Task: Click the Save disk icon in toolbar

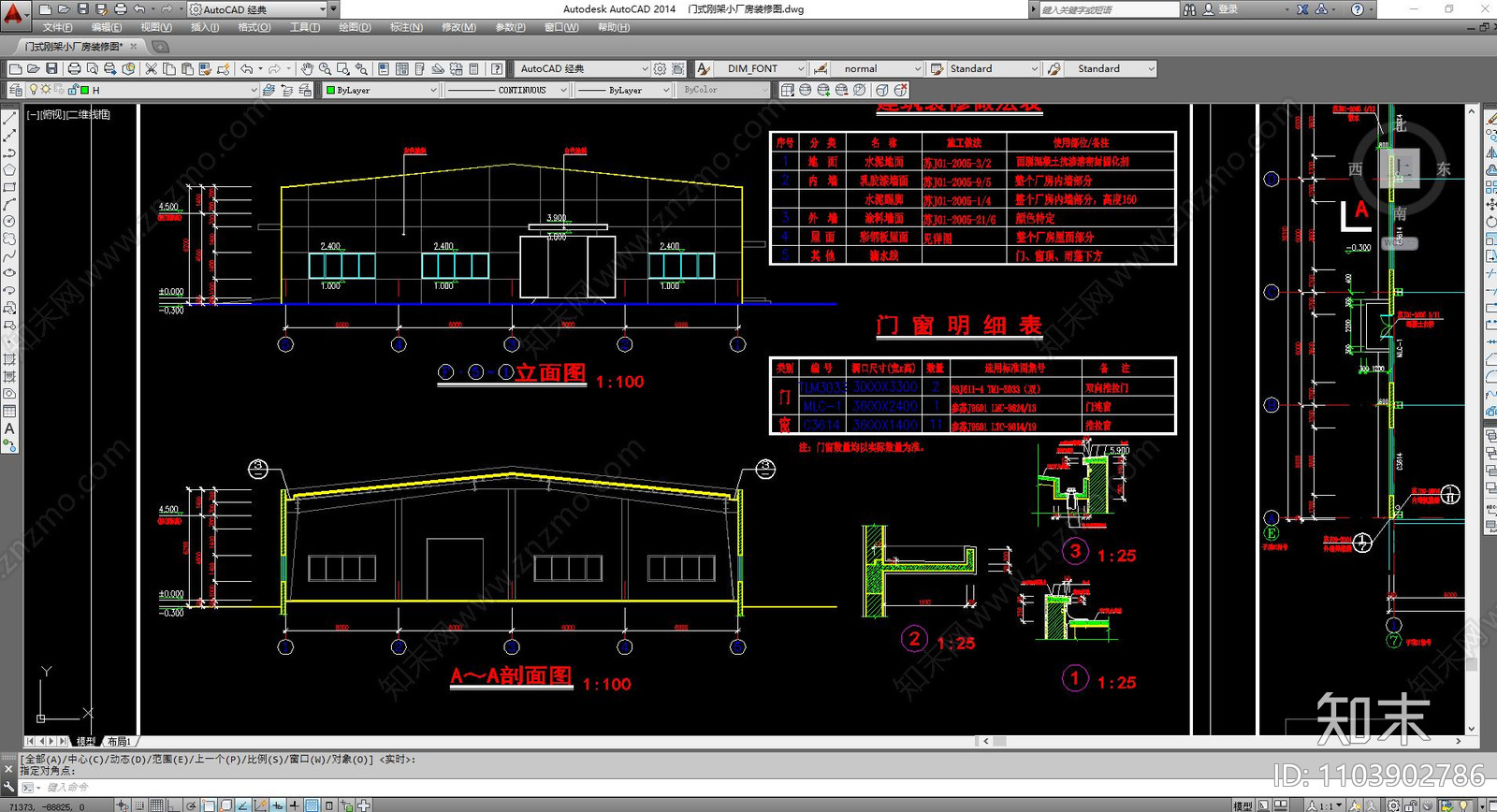Action: point(51,69)
